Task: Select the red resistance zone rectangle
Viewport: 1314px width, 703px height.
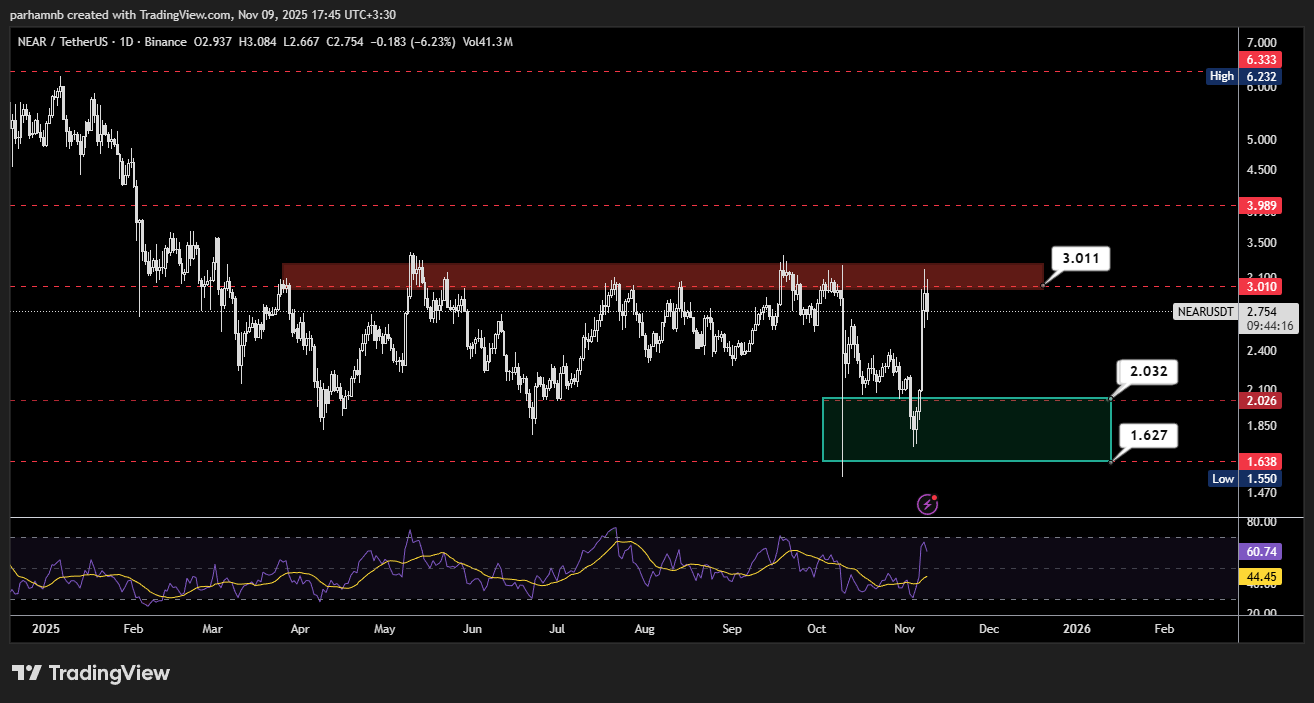Action: click(x=660, y=275)
